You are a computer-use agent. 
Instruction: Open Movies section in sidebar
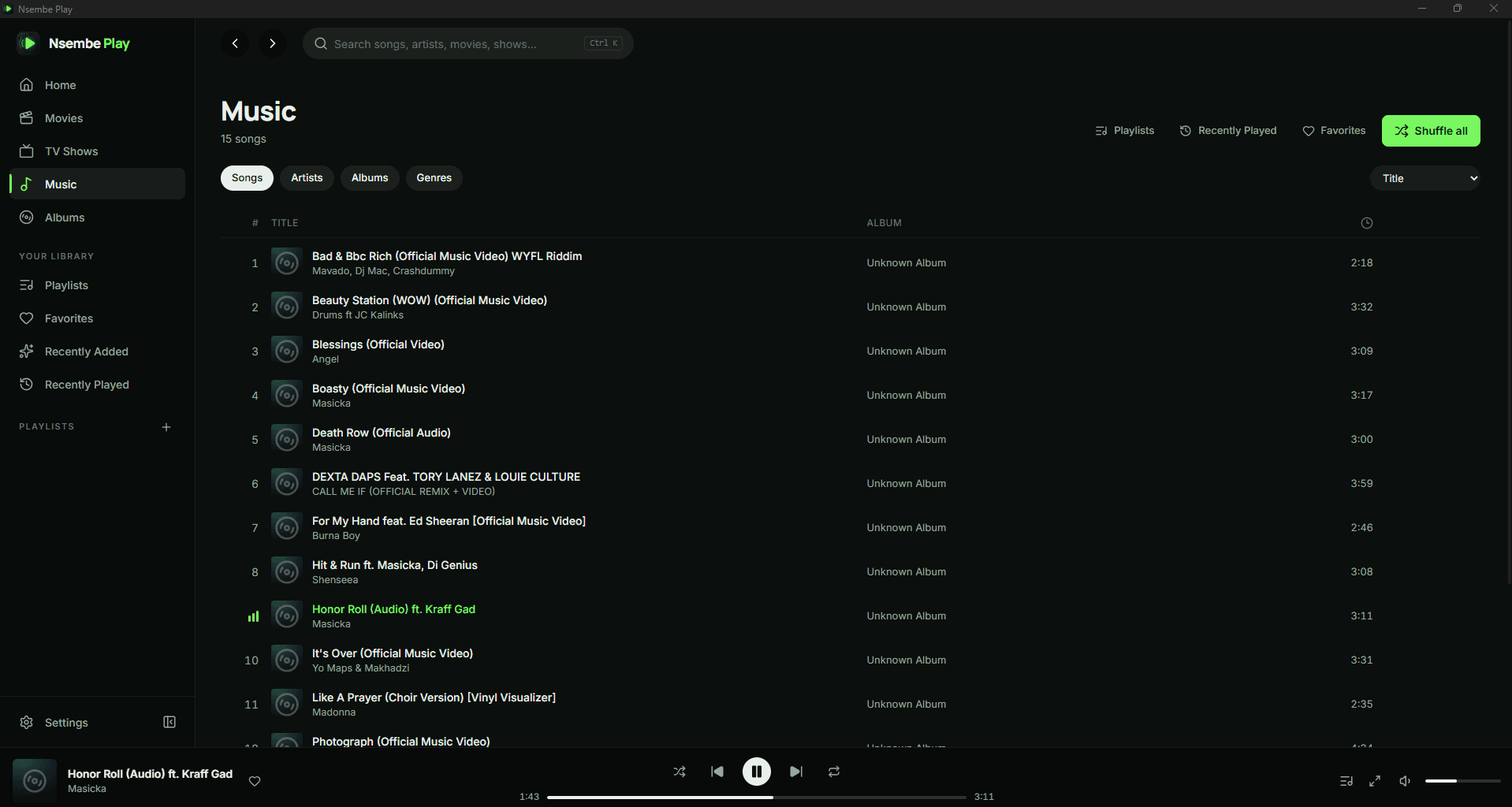pyautogui.click(x=98, y=118)
